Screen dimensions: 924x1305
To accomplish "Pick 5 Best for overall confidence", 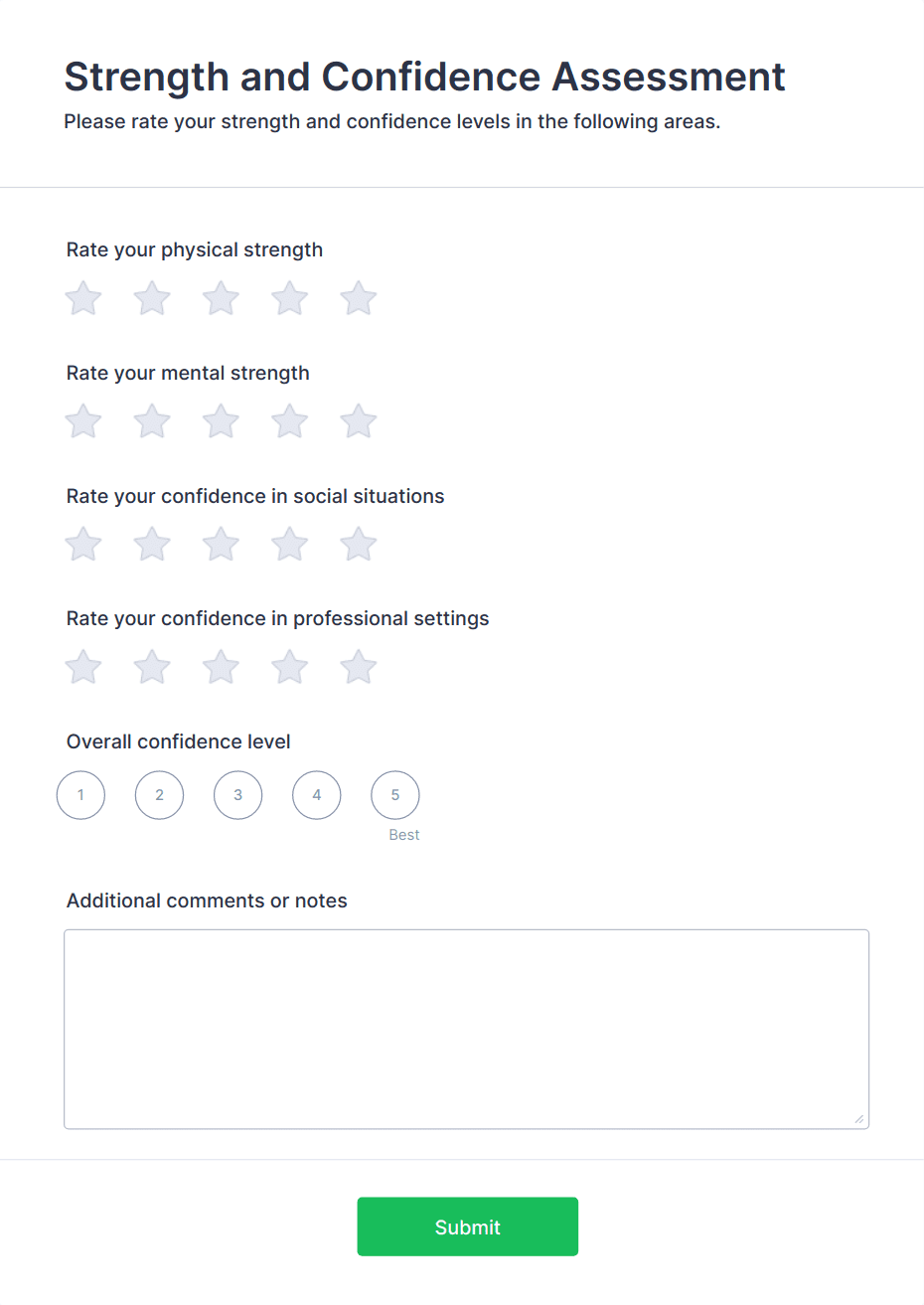I will (x=394, y=795).
